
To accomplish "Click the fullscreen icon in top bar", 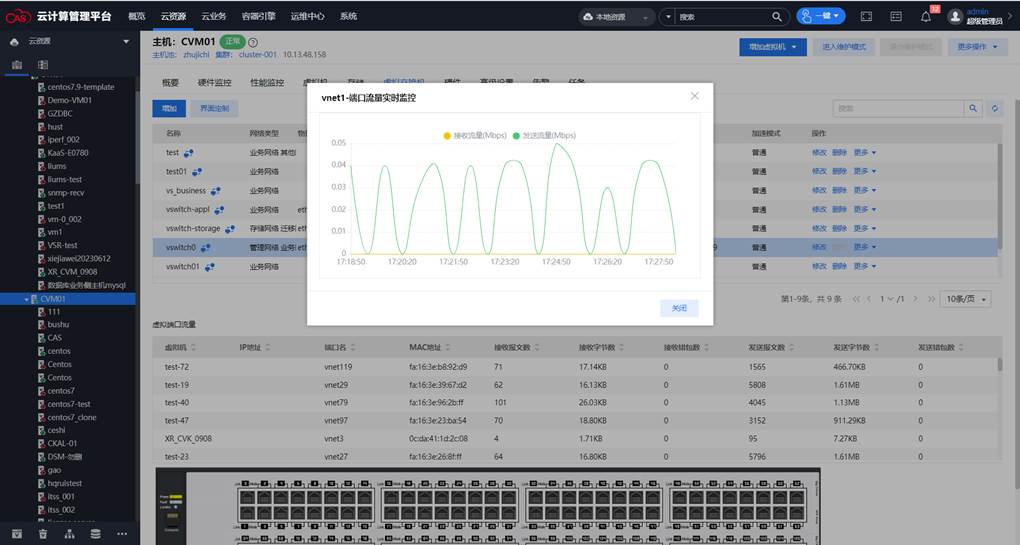I will pyautogui.click(x=866, y=17).
